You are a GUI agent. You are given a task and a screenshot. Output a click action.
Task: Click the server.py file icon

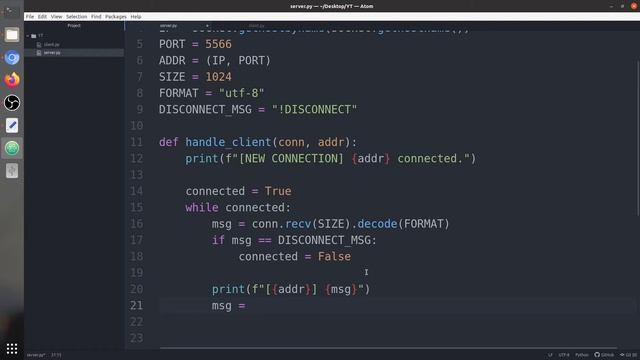pos(39,53)
